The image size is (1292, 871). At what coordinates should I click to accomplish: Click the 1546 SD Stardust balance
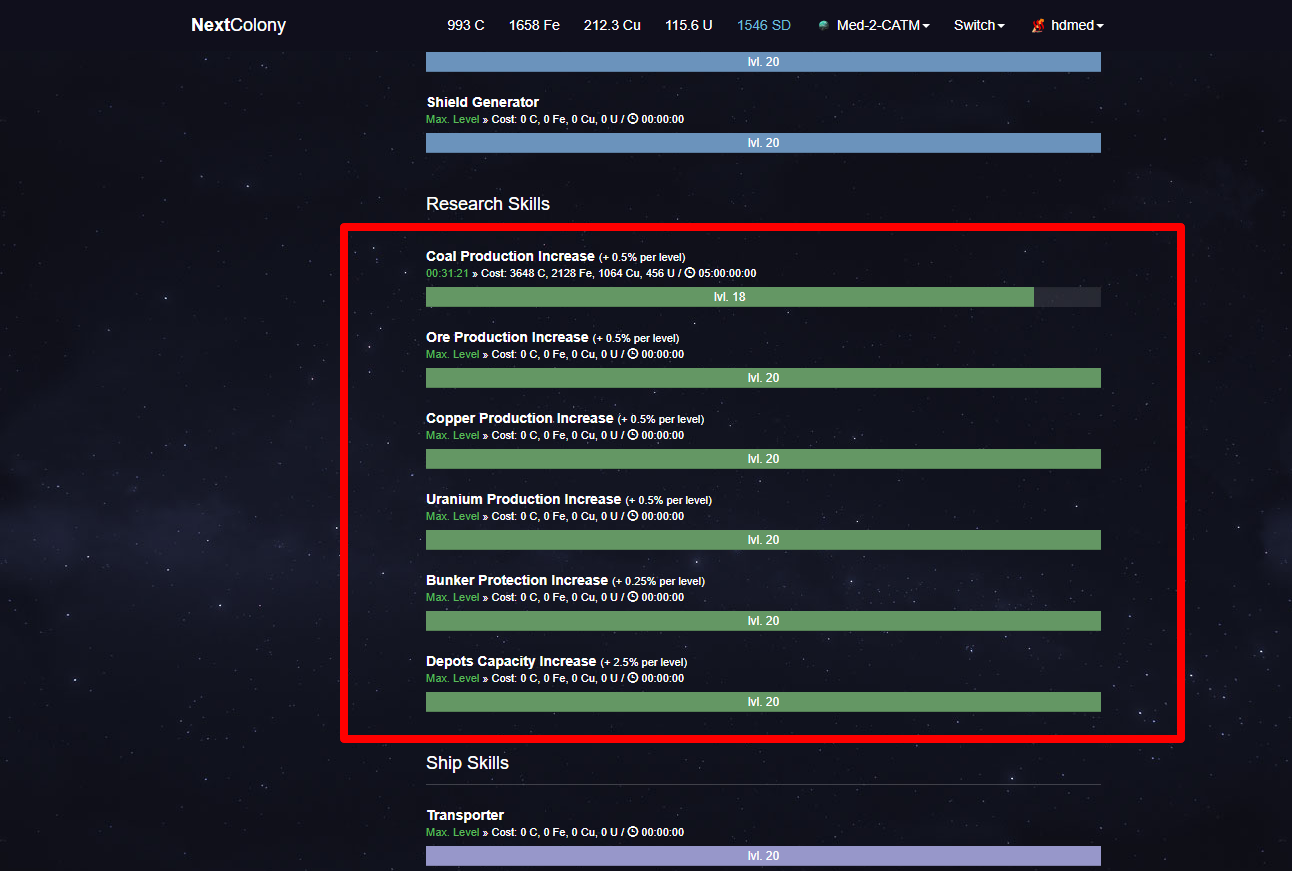click(x=763, y=25)
